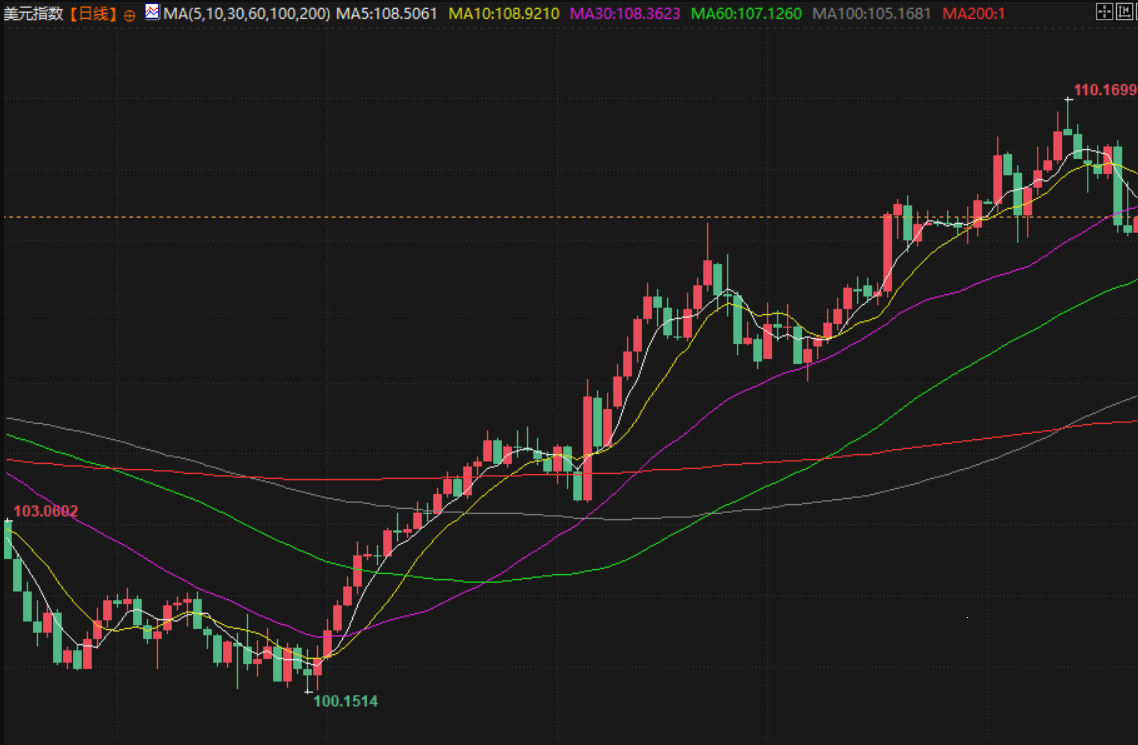Select the MA10:108.9210 value
The height and width of the screenshot is (745, 1138).
pyautogui.click(x=504, y=14)
